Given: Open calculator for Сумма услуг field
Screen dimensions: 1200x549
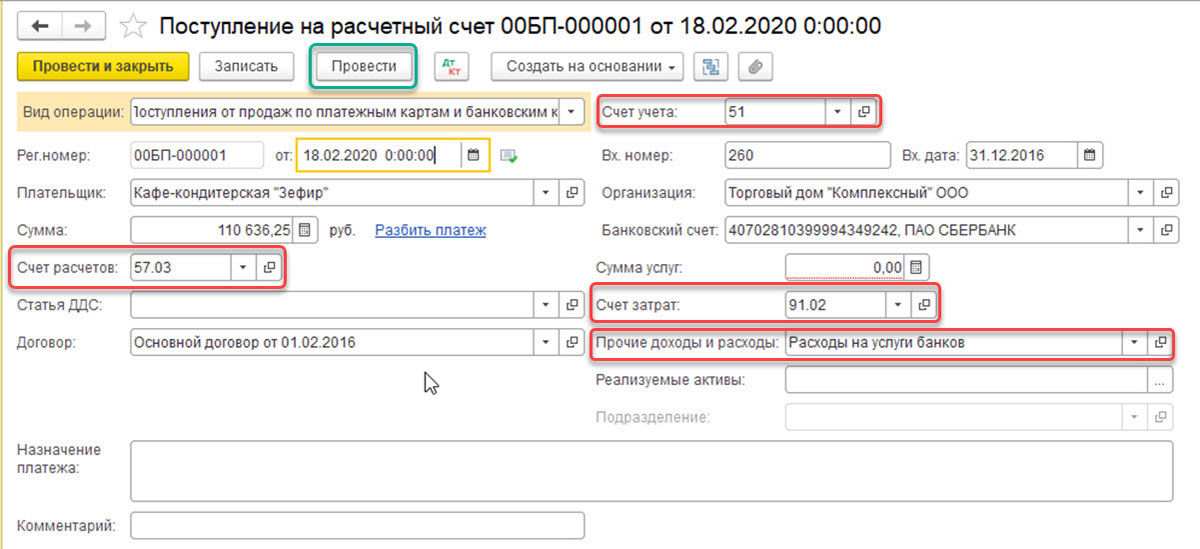Looking at the screenshot, I should (916, 267).
